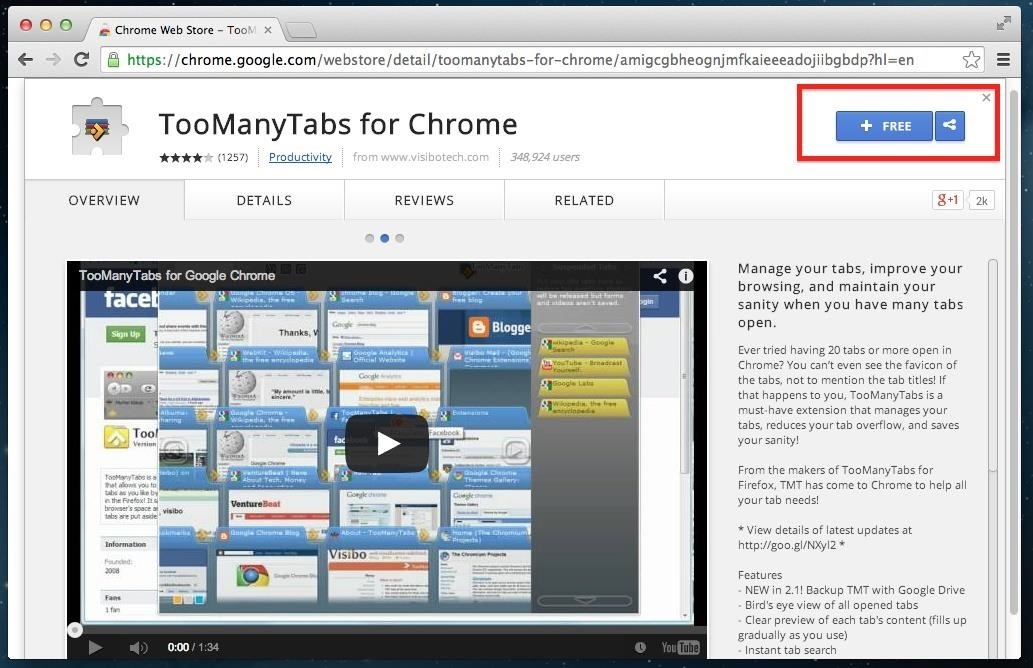Click the YouTube logo in the player bar
The width and height of the screenshot is (1033, 668).
[x=680, y=647]
